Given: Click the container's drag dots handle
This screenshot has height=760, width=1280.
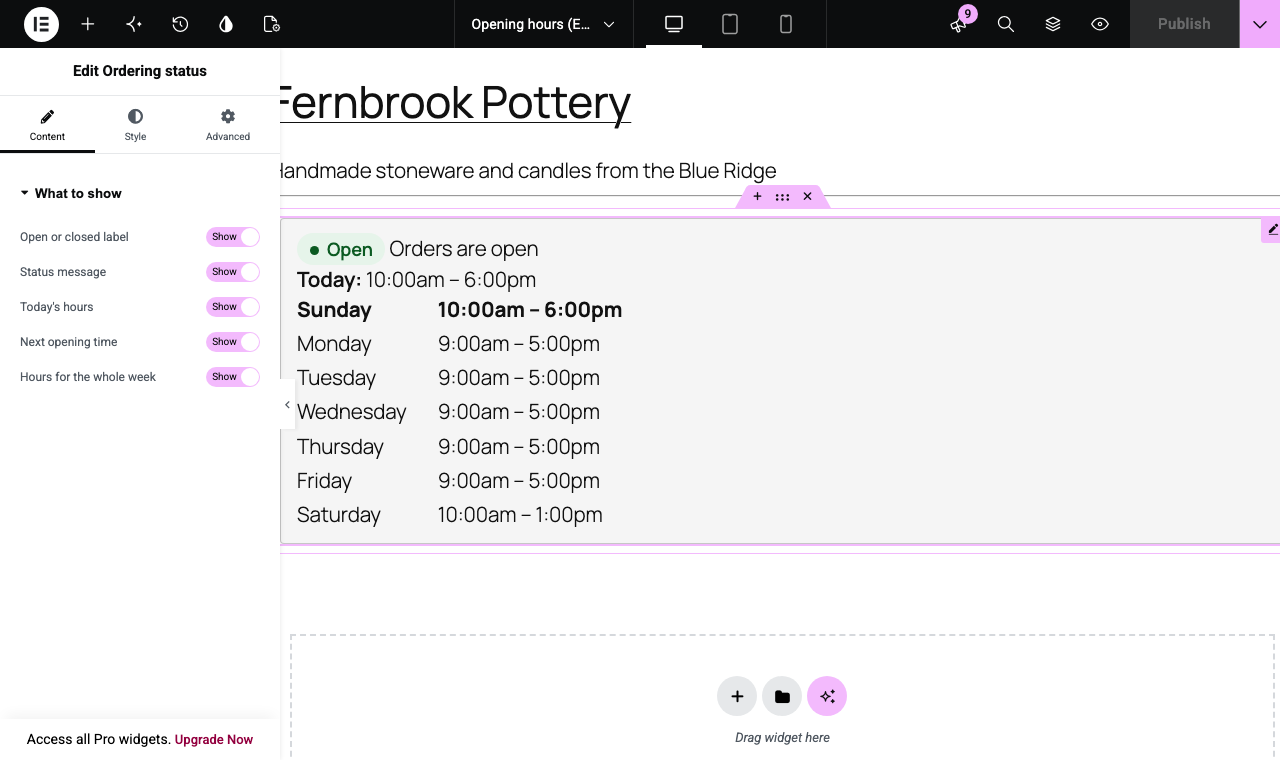Looking at the screenshot, I should (782, 196).
